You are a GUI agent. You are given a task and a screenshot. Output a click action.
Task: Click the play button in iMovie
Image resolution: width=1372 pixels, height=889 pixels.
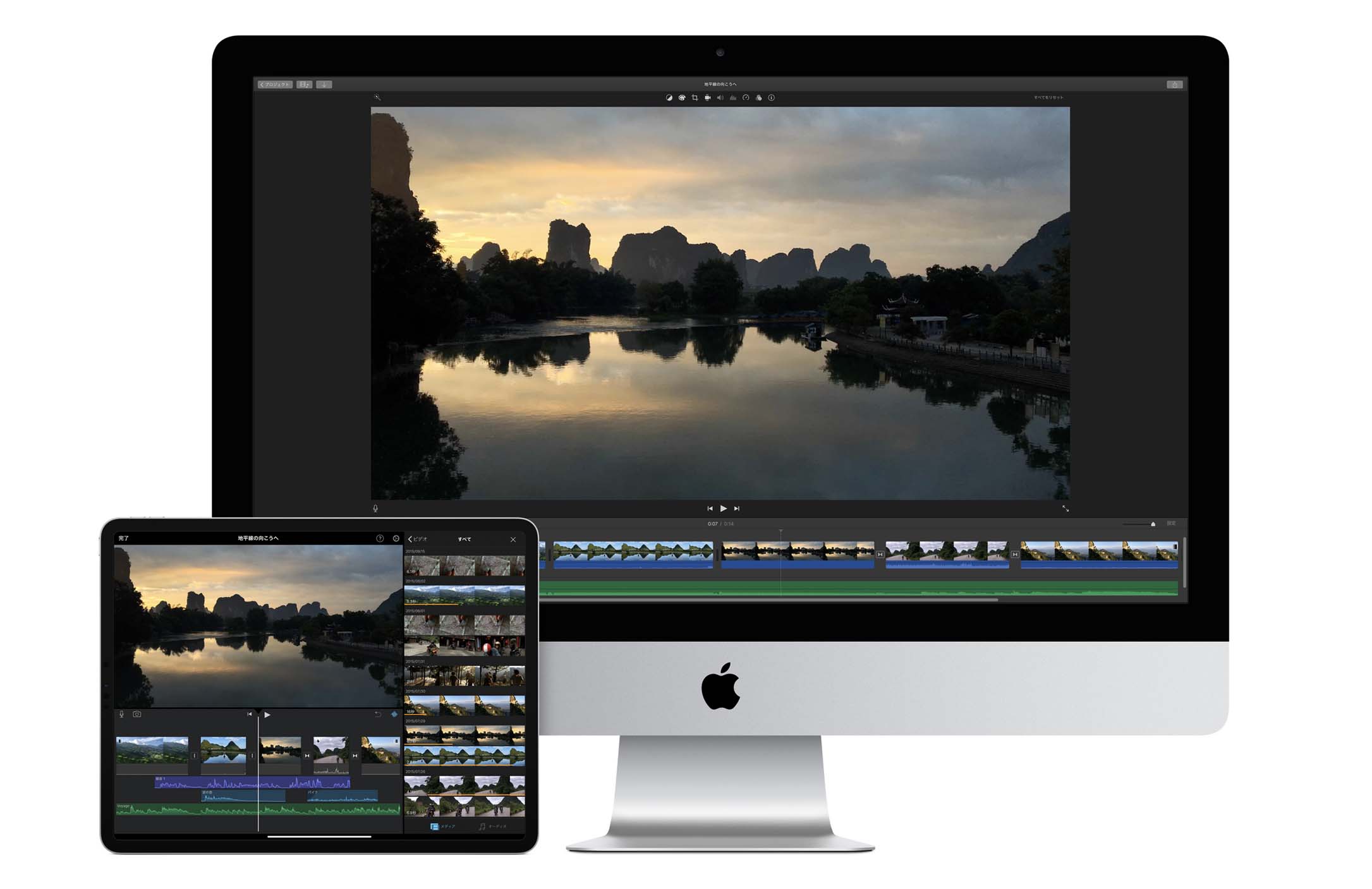click(721, 507)
